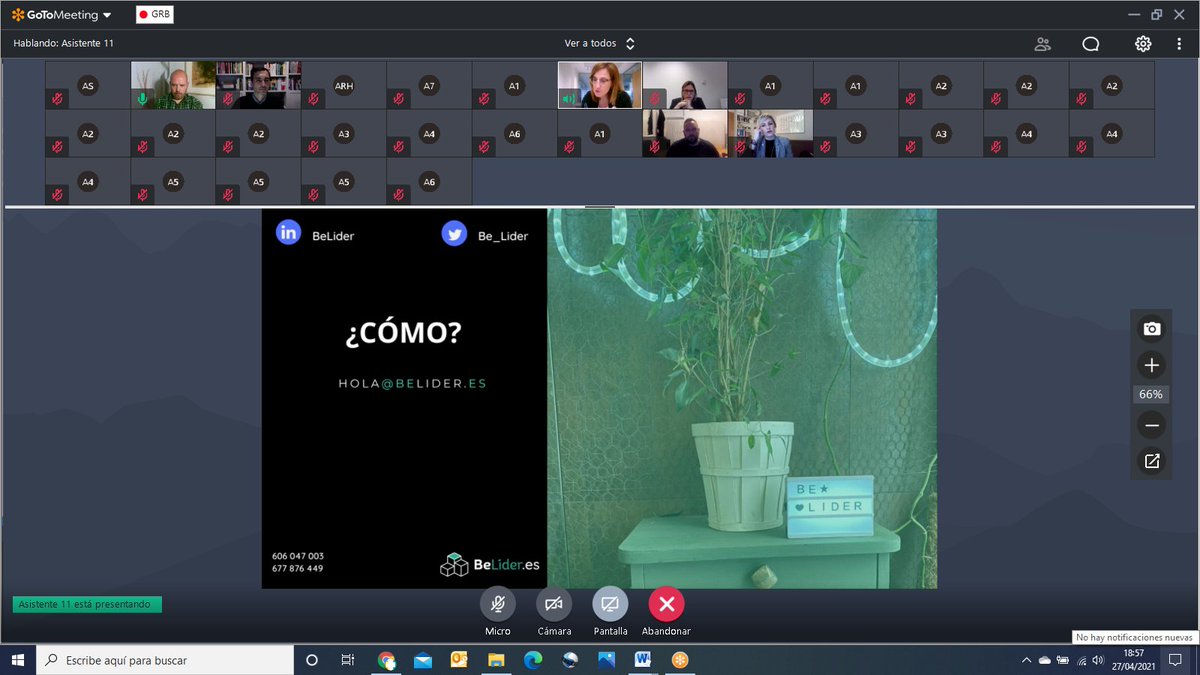Screen dimensions: 1200x675
Task: Open the notification center icon
Action: coord(1177,660)
